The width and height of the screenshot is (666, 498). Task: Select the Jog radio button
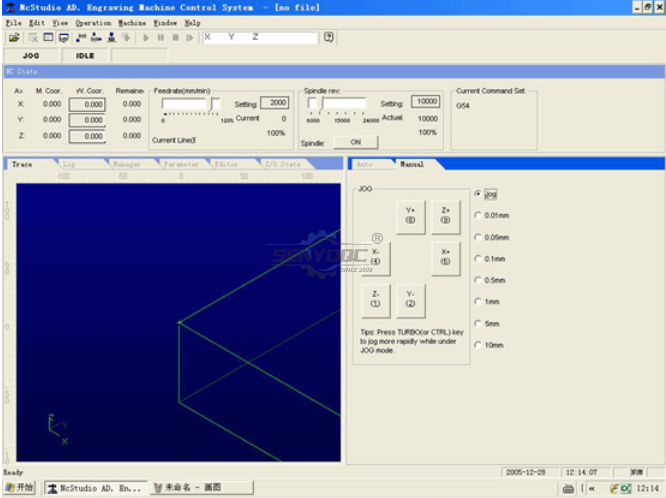478,194
